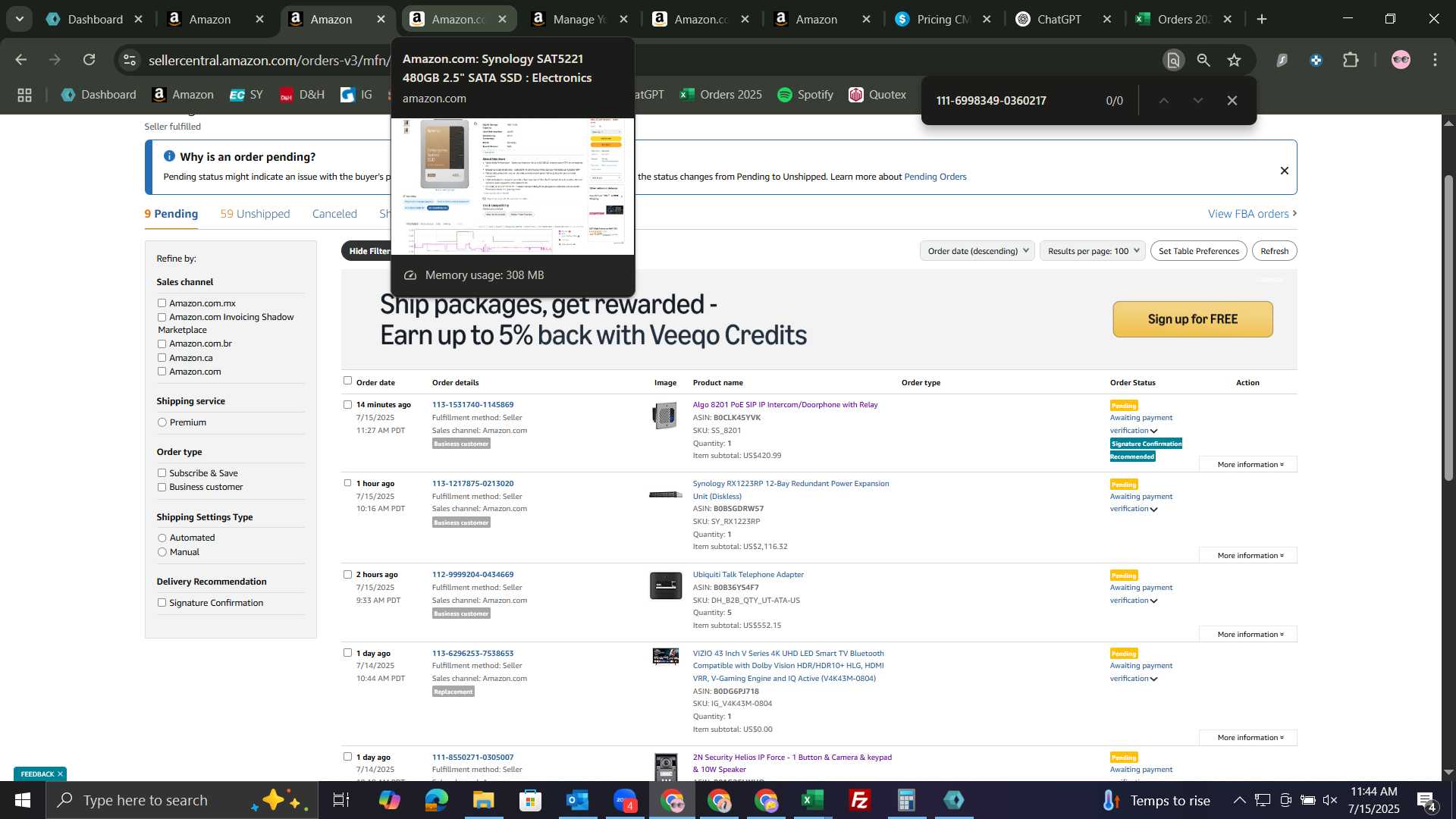The width and height of the screenshot is (1456, 819).
Task: Select Premium shipping service radio
Action: (x=162, y=422)
